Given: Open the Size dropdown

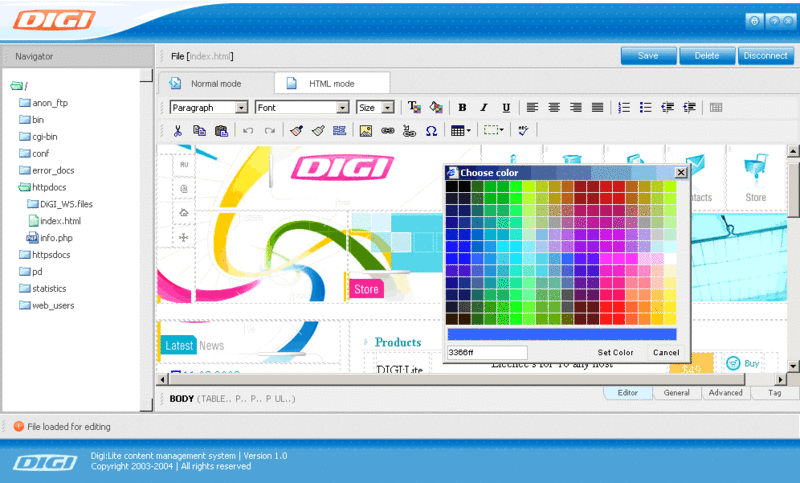Looking at the screenshot, I should pos(388,108).
